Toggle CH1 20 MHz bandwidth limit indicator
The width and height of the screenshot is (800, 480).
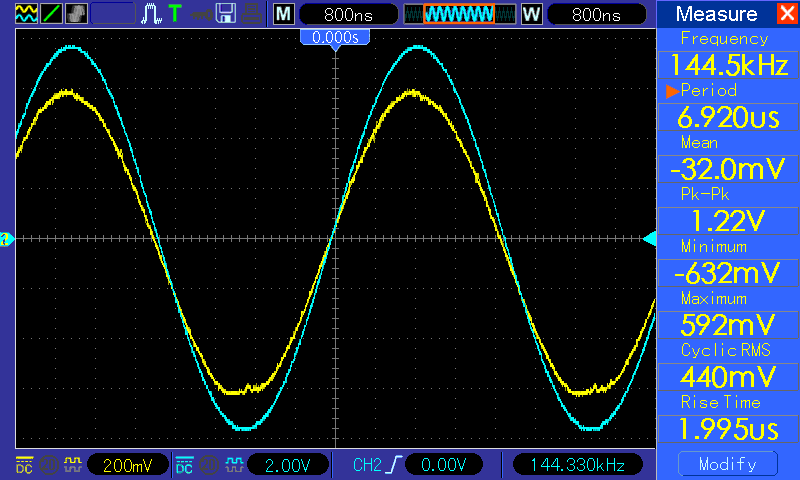point(49,465)
